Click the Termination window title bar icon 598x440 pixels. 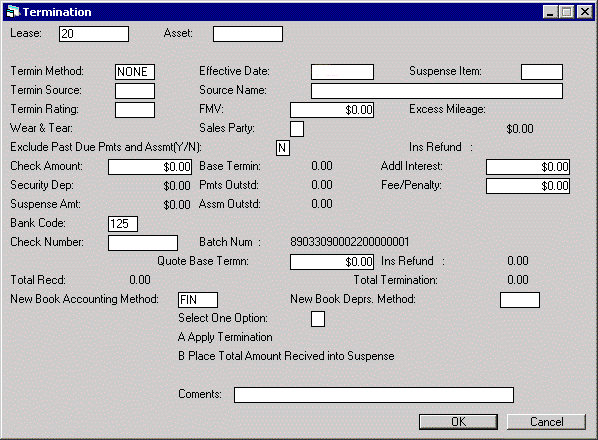(13, 12)
